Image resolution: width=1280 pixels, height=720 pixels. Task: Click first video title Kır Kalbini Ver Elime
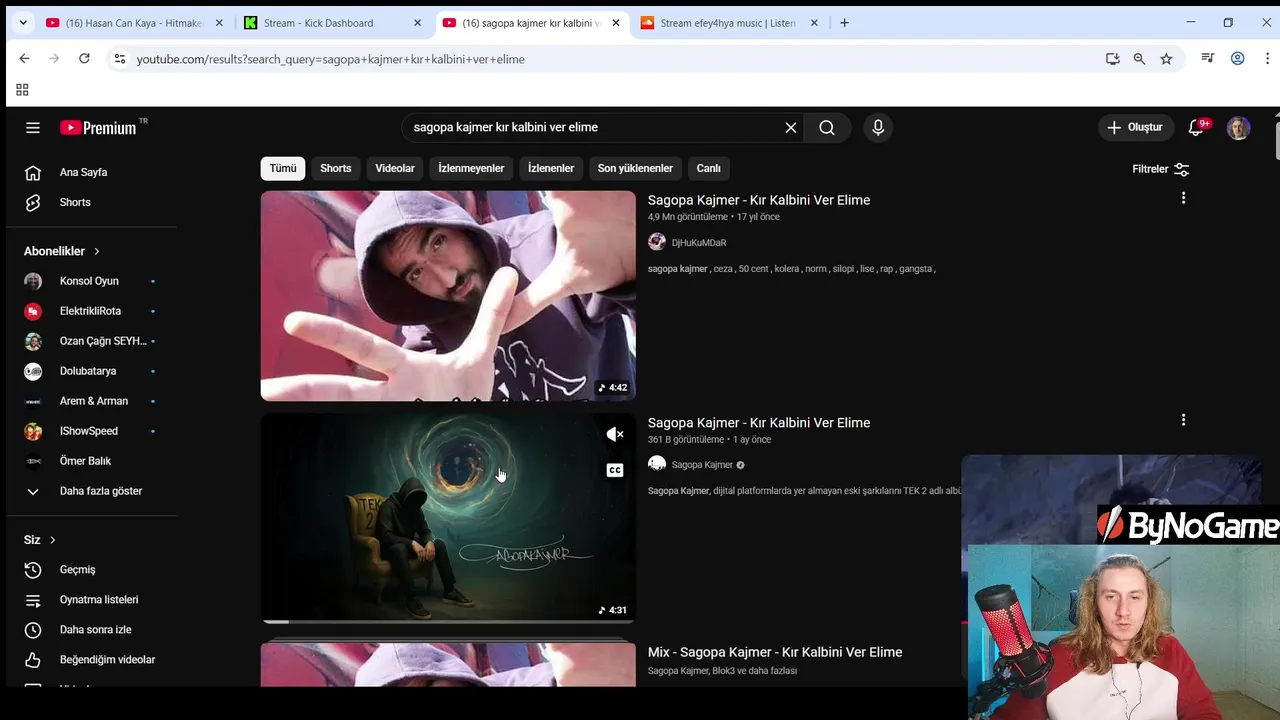(x=759, y=200)
